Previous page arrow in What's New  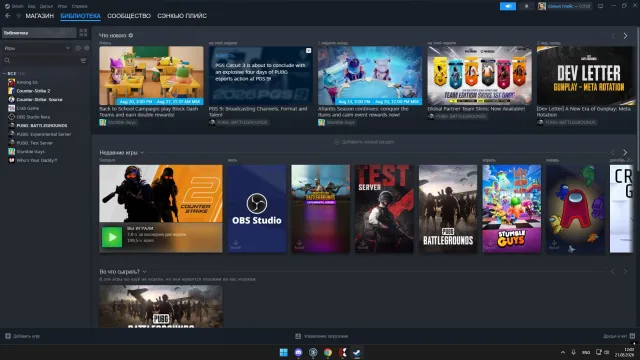tap(613, 36)
